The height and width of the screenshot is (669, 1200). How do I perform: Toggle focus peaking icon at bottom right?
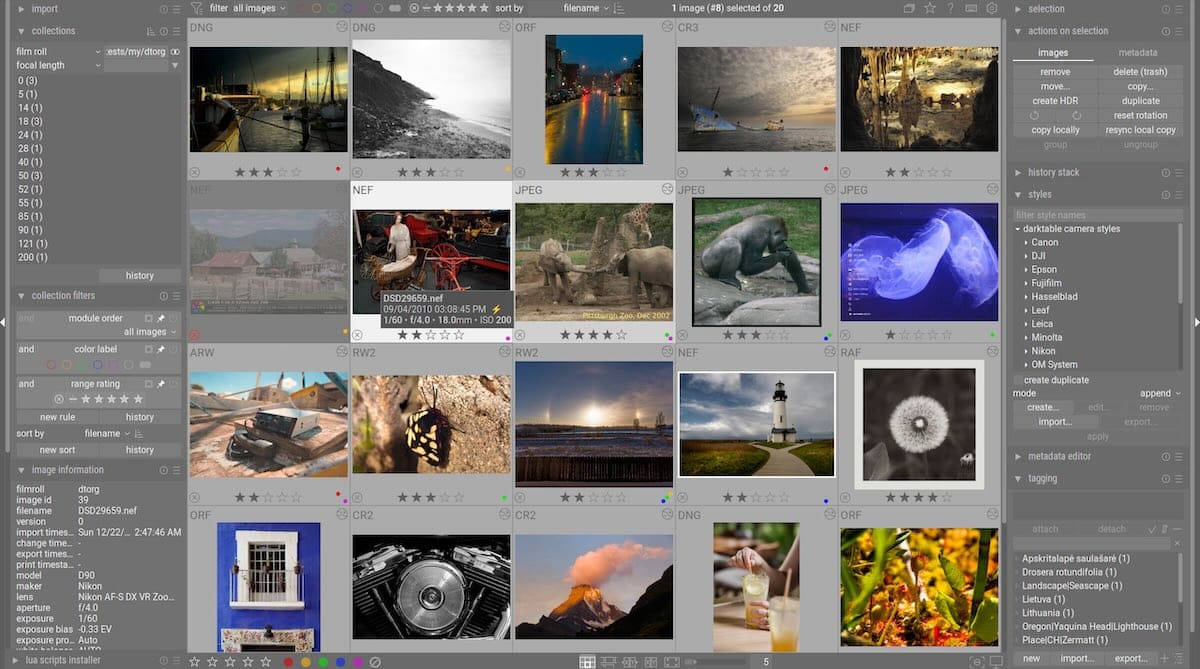(976, 662)
